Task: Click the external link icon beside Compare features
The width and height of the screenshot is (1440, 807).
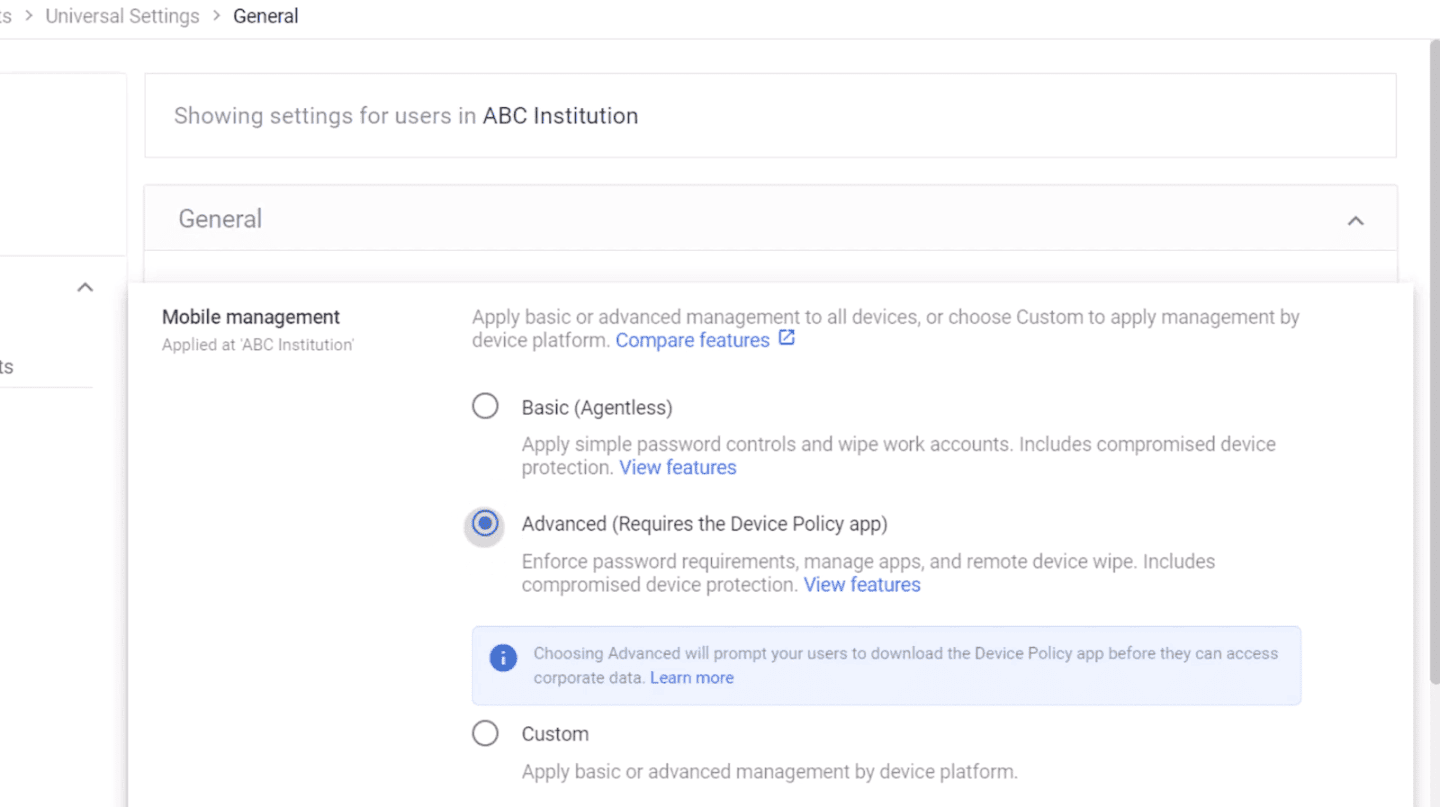Action: [787, 339]
